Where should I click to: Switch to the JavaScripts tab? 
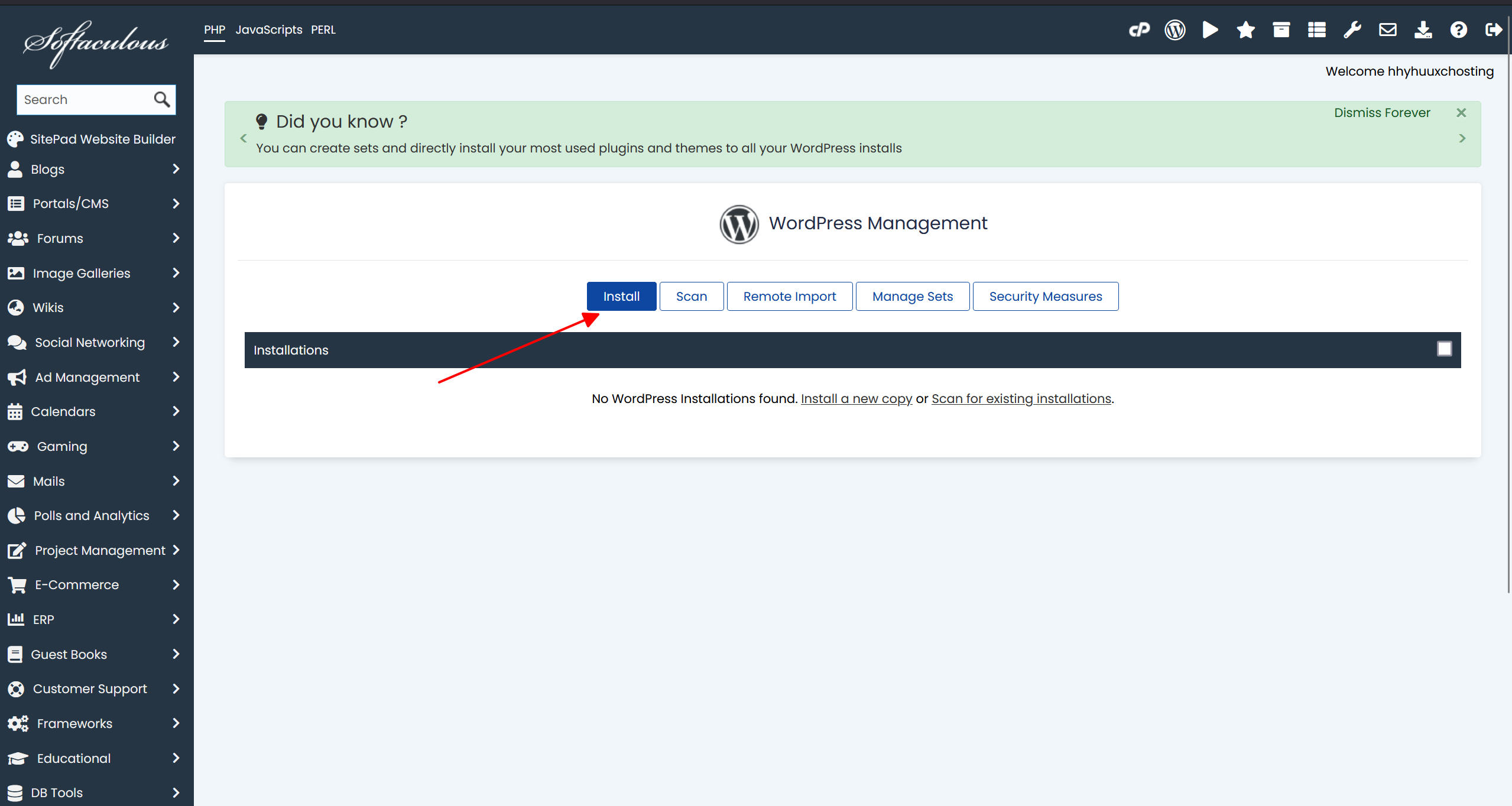pos(269,30)
